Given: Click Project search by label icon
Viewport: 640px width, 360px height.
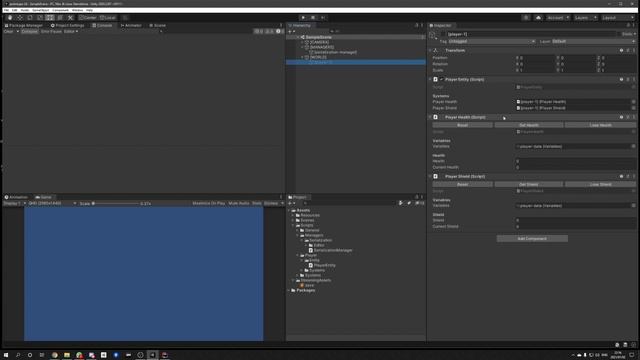Looking at the screenshot, I should [x=409, y=203].
